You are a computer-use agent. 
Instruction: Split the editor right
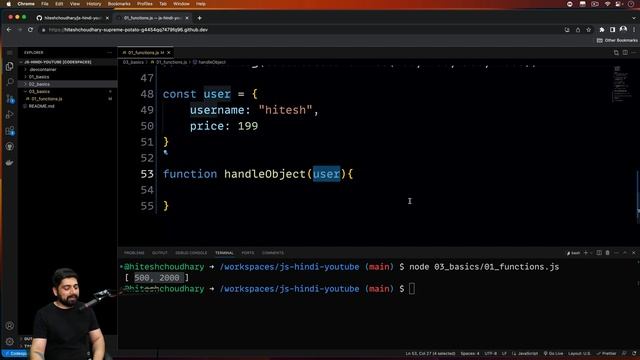tap(625, 53)
